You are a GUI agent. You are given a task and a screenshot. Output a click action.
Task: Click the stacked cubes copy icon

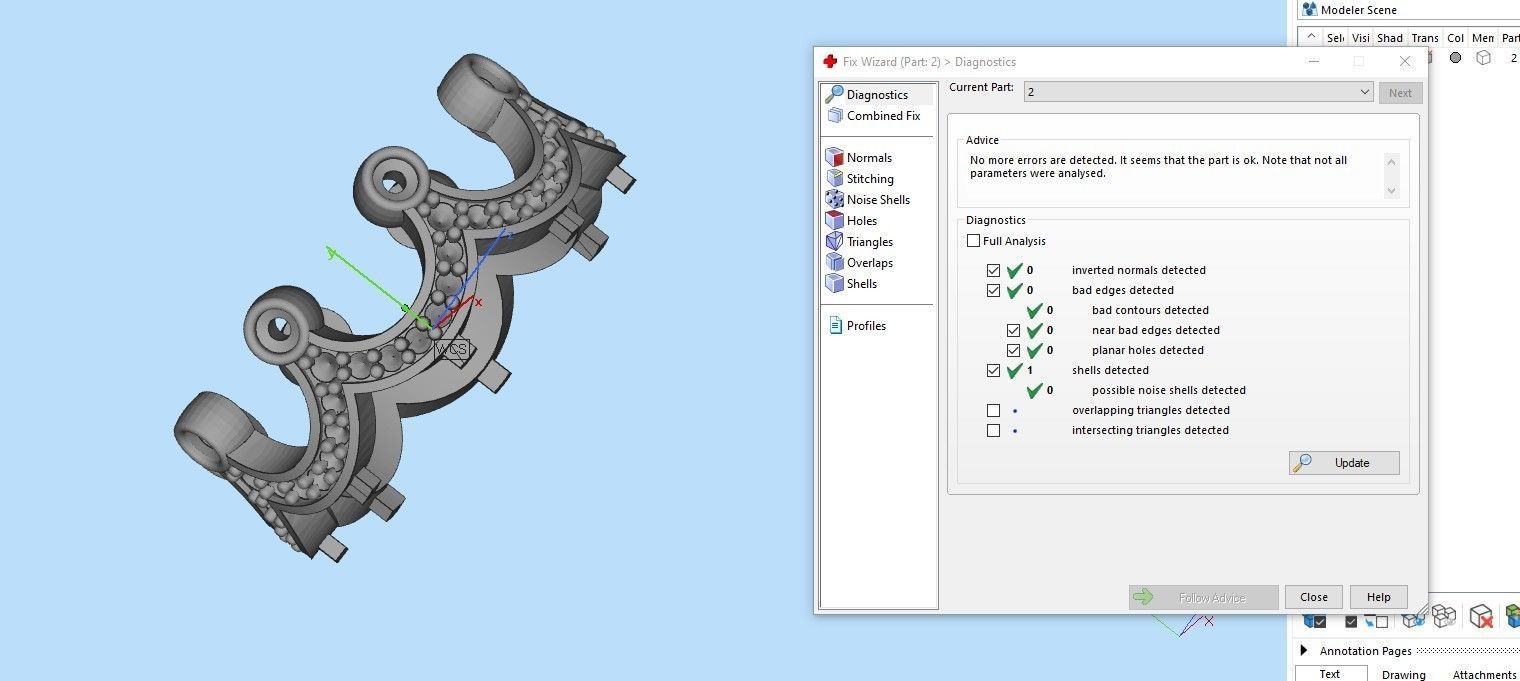[x=1443, y=616]
